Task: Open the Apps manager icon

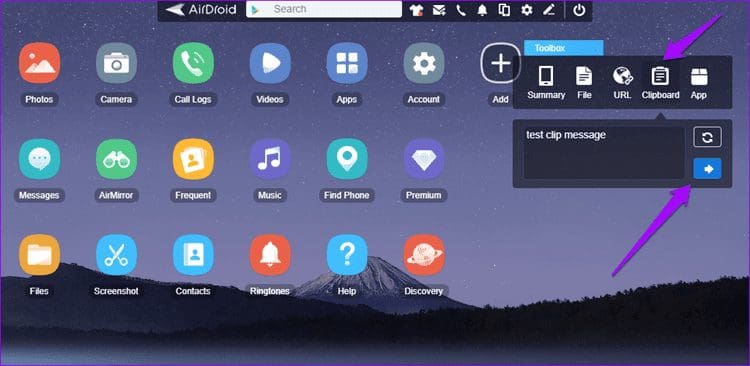Action: [347, 63]
